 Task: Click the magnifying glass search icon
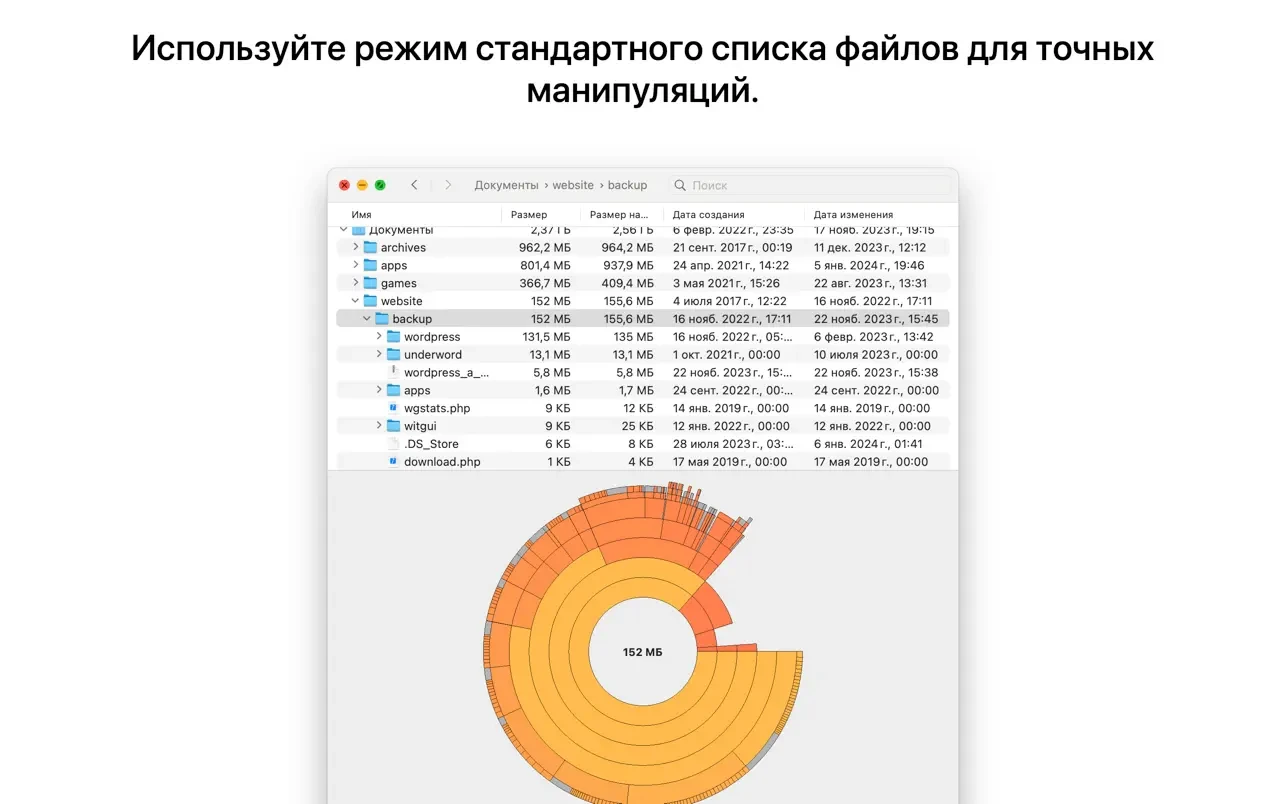[x=680, y=185]
